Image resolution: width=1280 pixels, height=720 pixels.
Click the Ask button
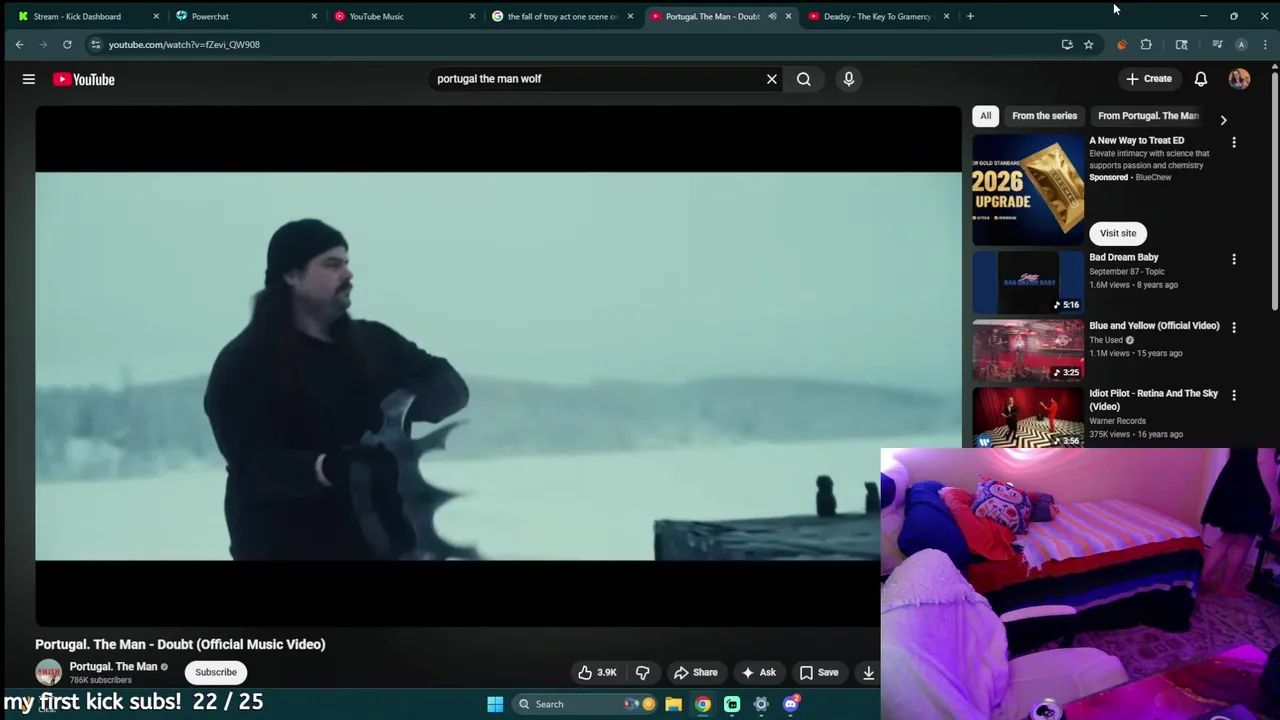click(x=758, y=672)
